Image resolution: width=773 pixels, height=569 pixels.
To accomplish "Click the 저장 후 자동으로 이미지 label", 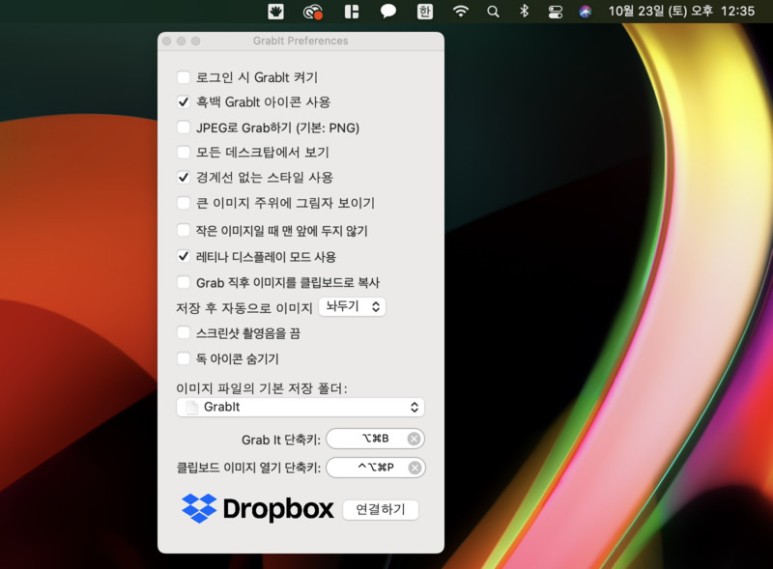I will click(x=245, y=308).
